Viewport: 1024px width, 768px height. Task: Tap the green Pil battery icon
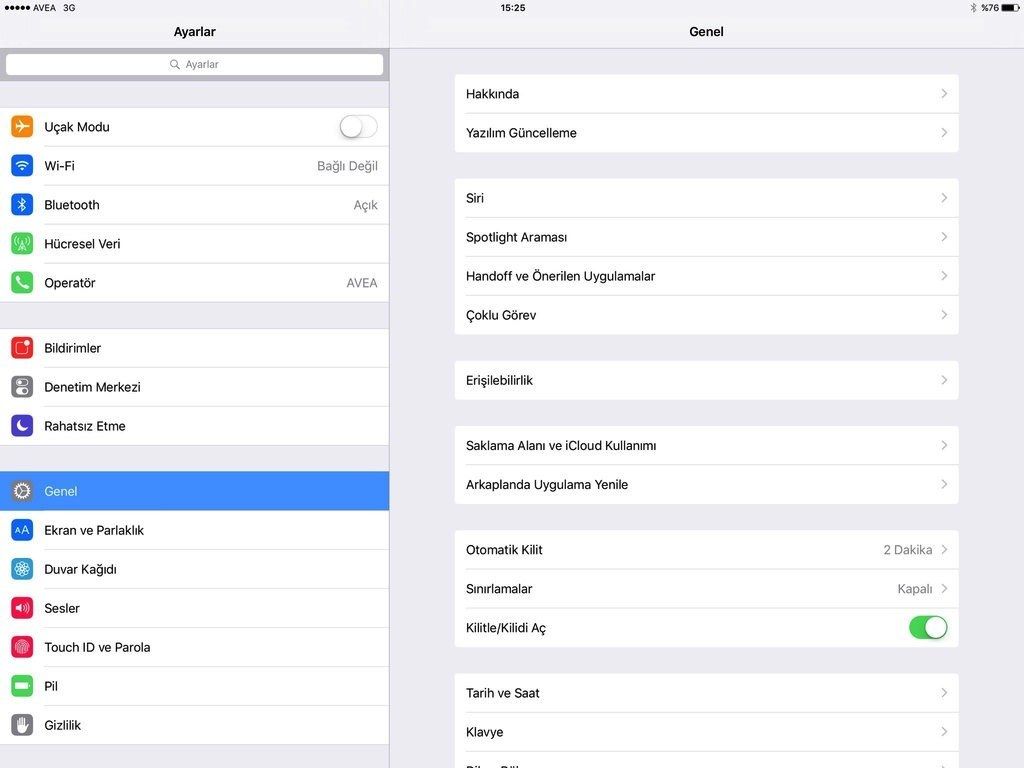22,686
